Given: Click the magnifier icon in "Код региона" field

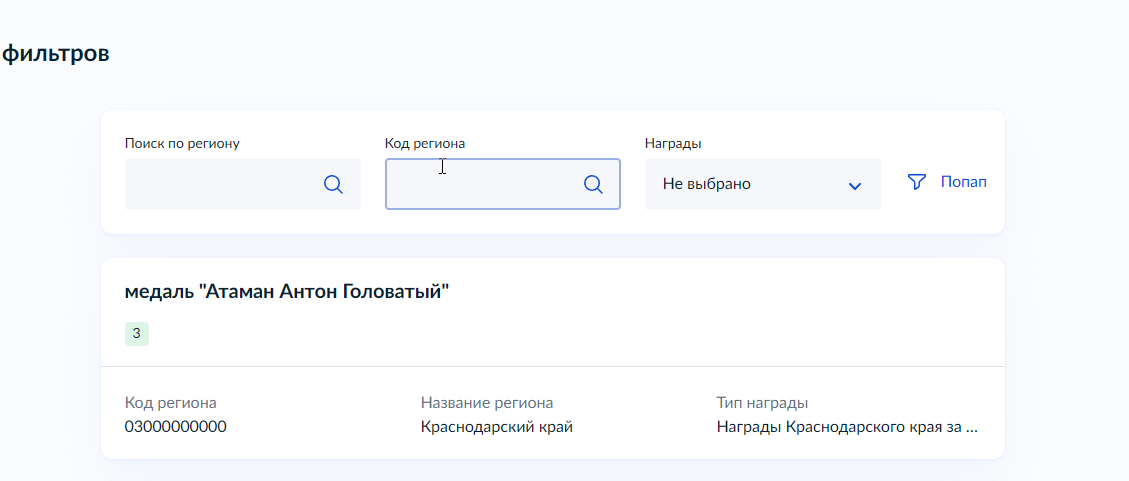Looking at the screenshot, I should click(593, 184).
